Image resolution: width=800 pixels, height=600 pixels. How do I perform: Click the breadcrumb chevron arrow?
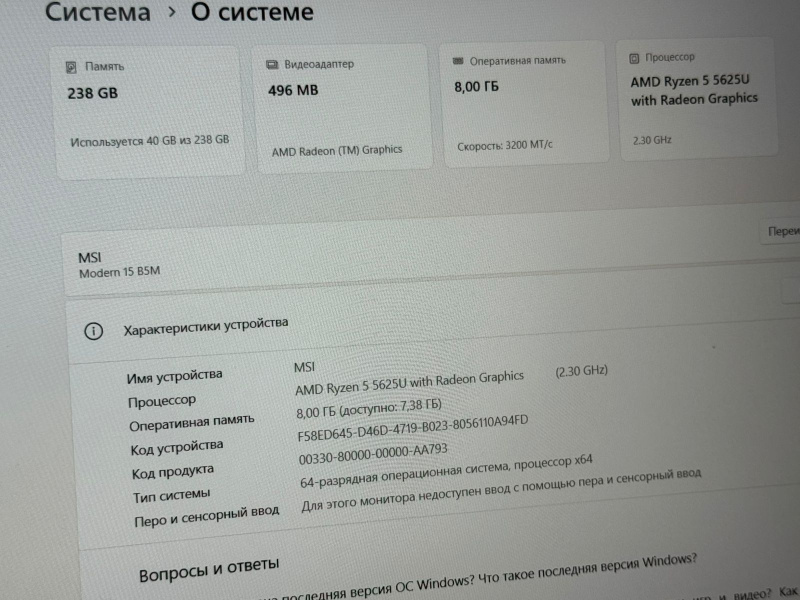pyautogui.click(x=172, y=12)
